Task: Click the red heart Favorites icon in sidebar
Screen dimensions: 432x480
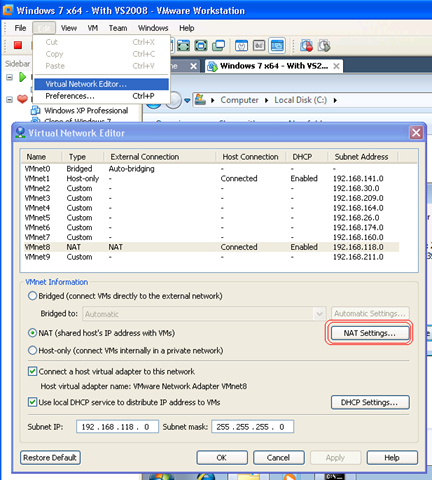Action: [22, 99]
